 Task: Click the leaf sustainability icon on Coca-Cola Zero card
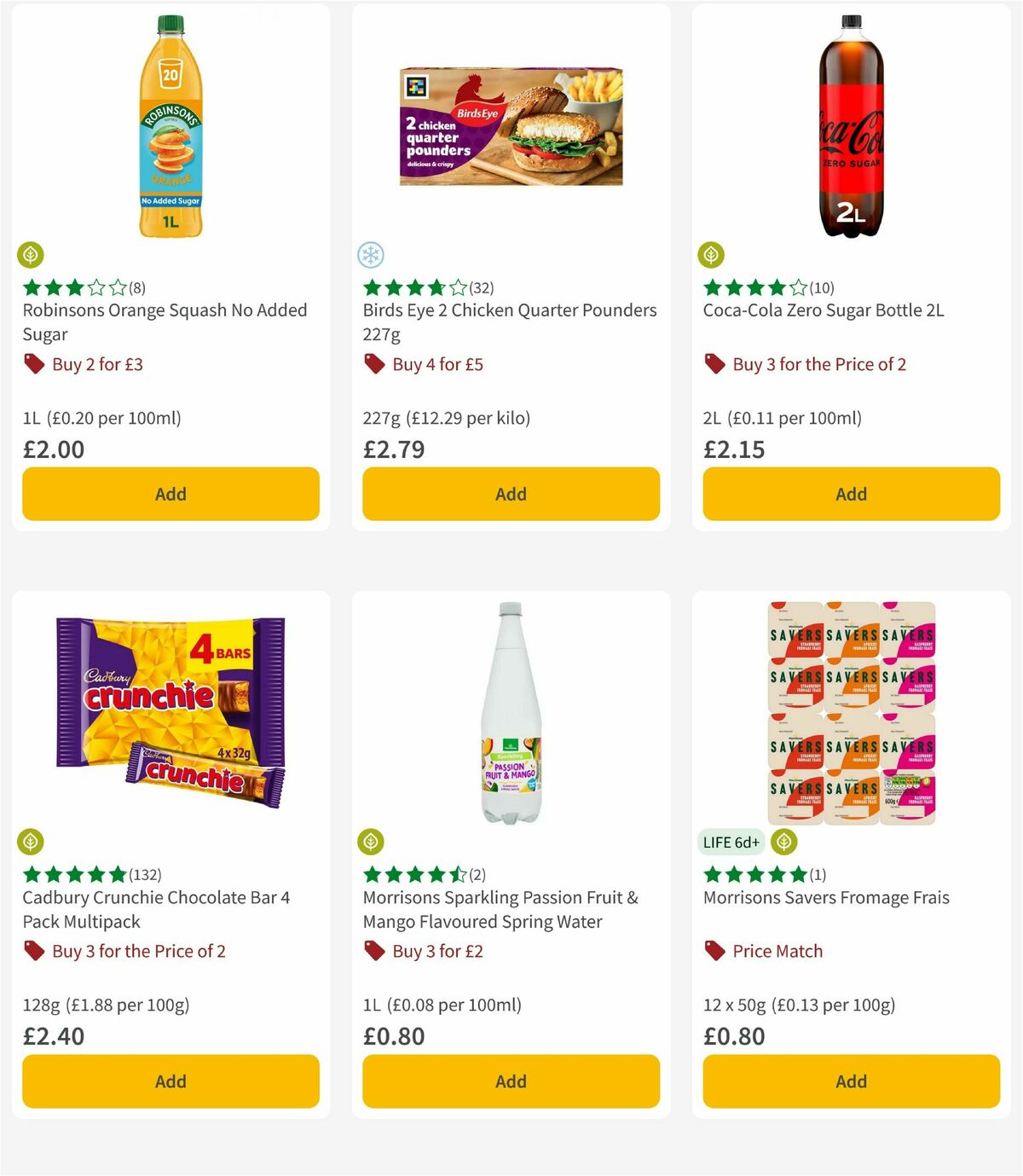[713, 254]
